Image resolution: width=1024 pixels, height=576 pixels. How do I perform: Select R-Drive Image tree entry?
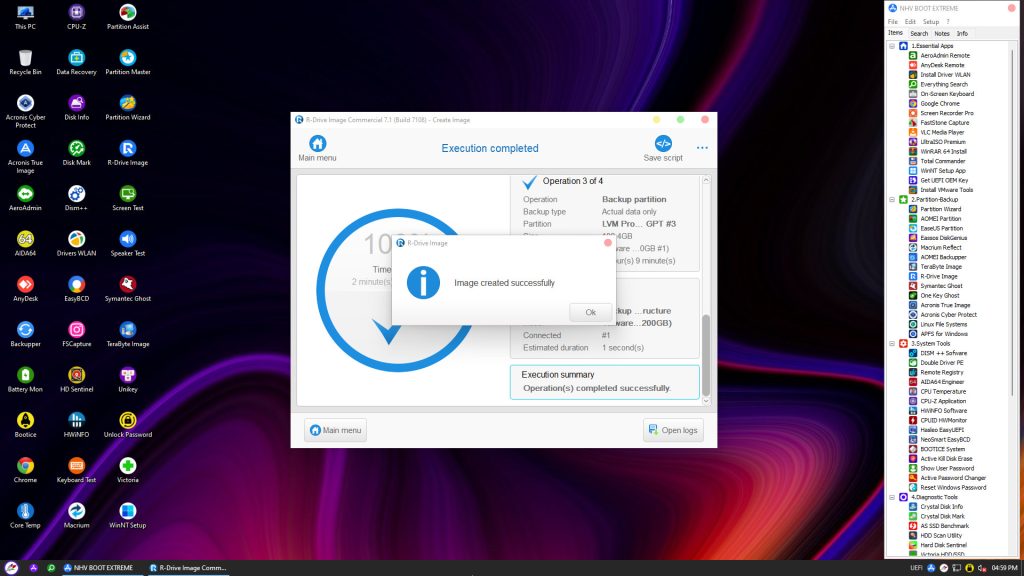(939, 276)
